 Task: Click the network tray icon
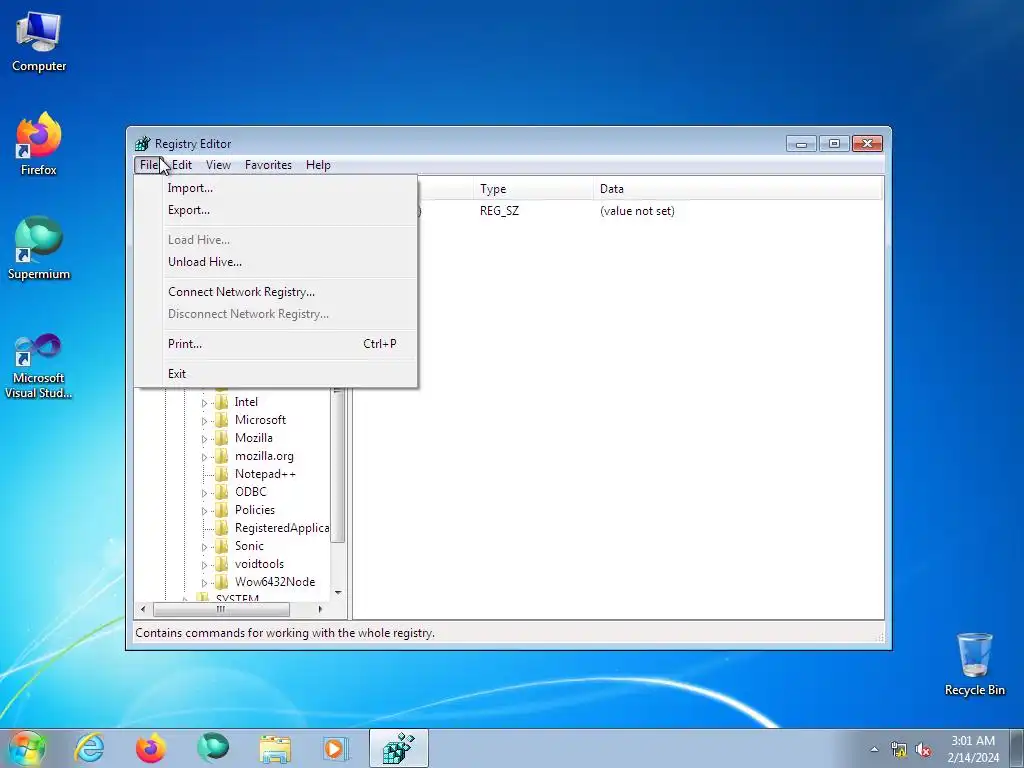899,749
